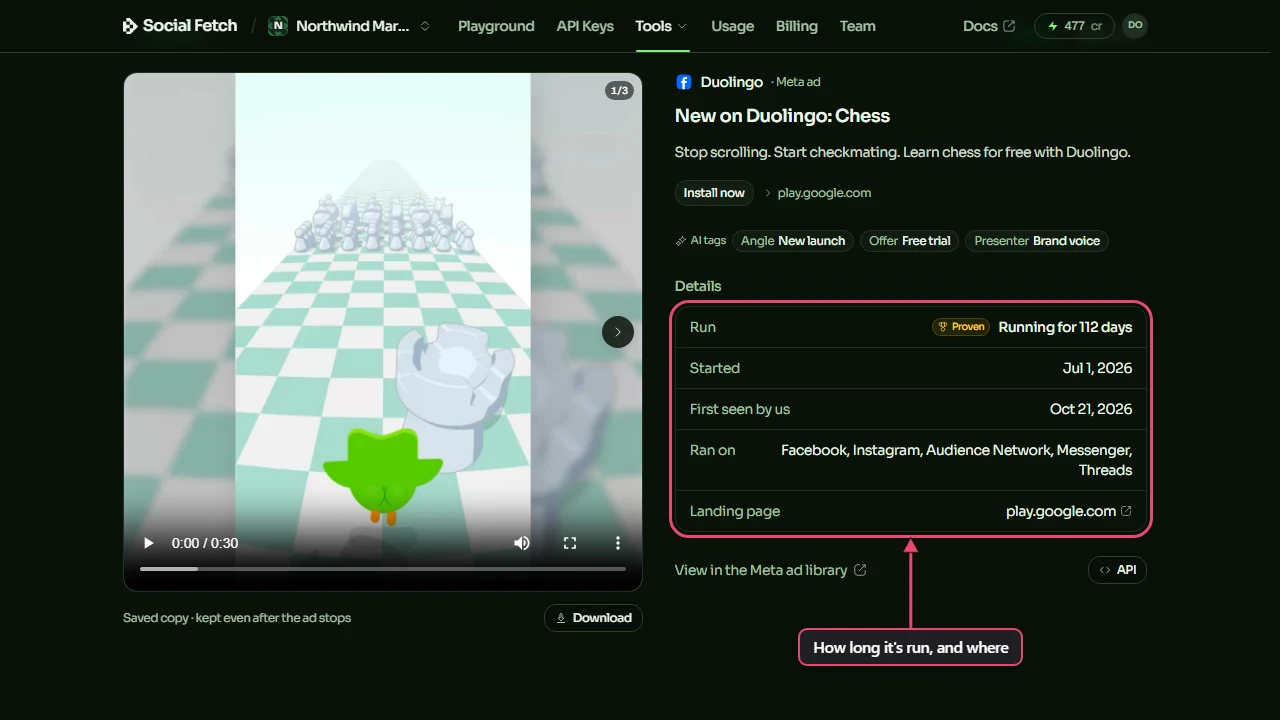
Task: Select the Presenter Brand voice tag
Action: tap(1037, 241)
